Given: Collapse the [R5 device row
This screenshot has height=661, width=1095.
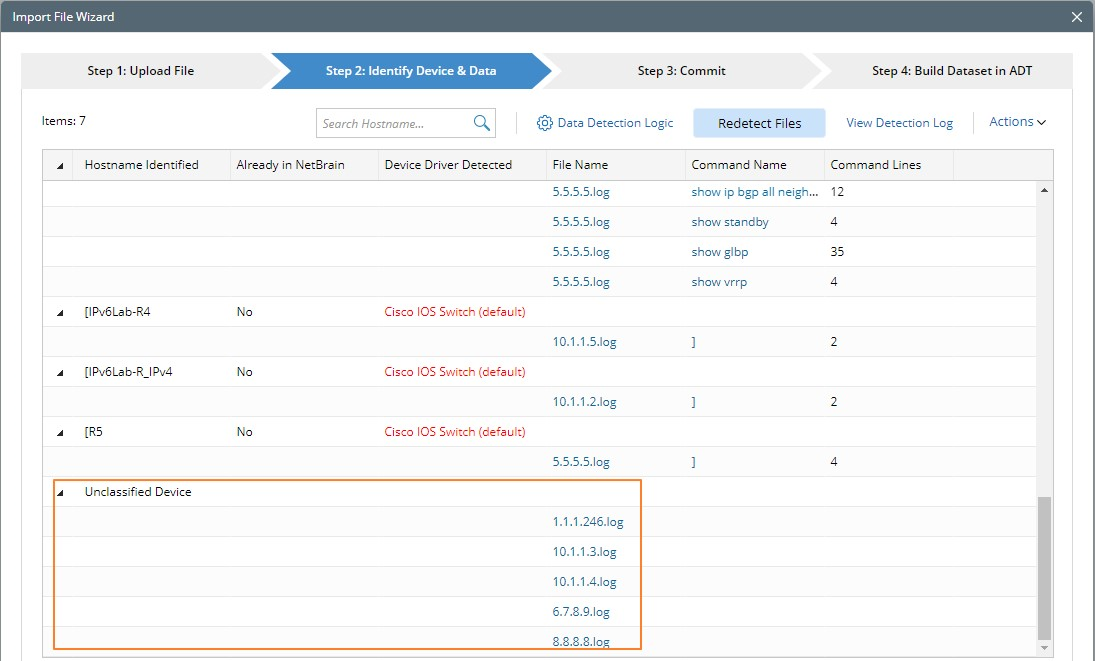Looking at the screenshot, I should [60, 432].
